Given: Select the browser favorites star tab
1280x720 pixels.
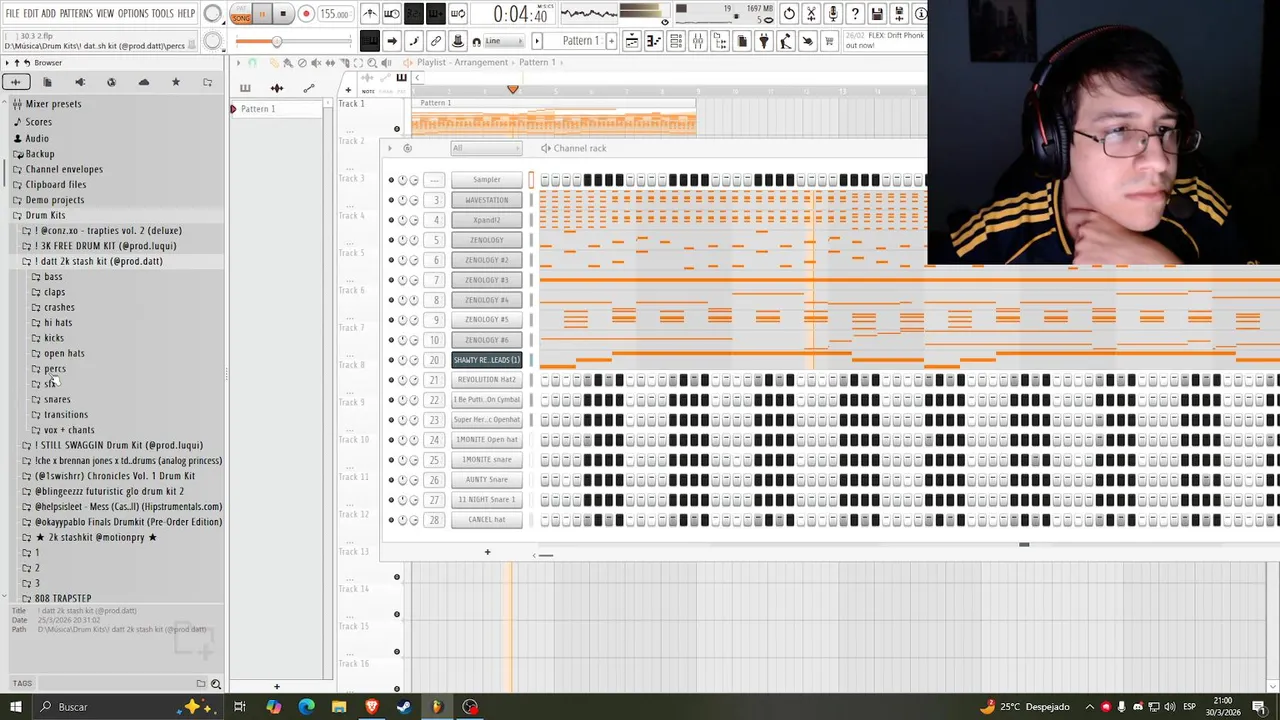Looking at the screenshot, I should [x=175, y=82].
